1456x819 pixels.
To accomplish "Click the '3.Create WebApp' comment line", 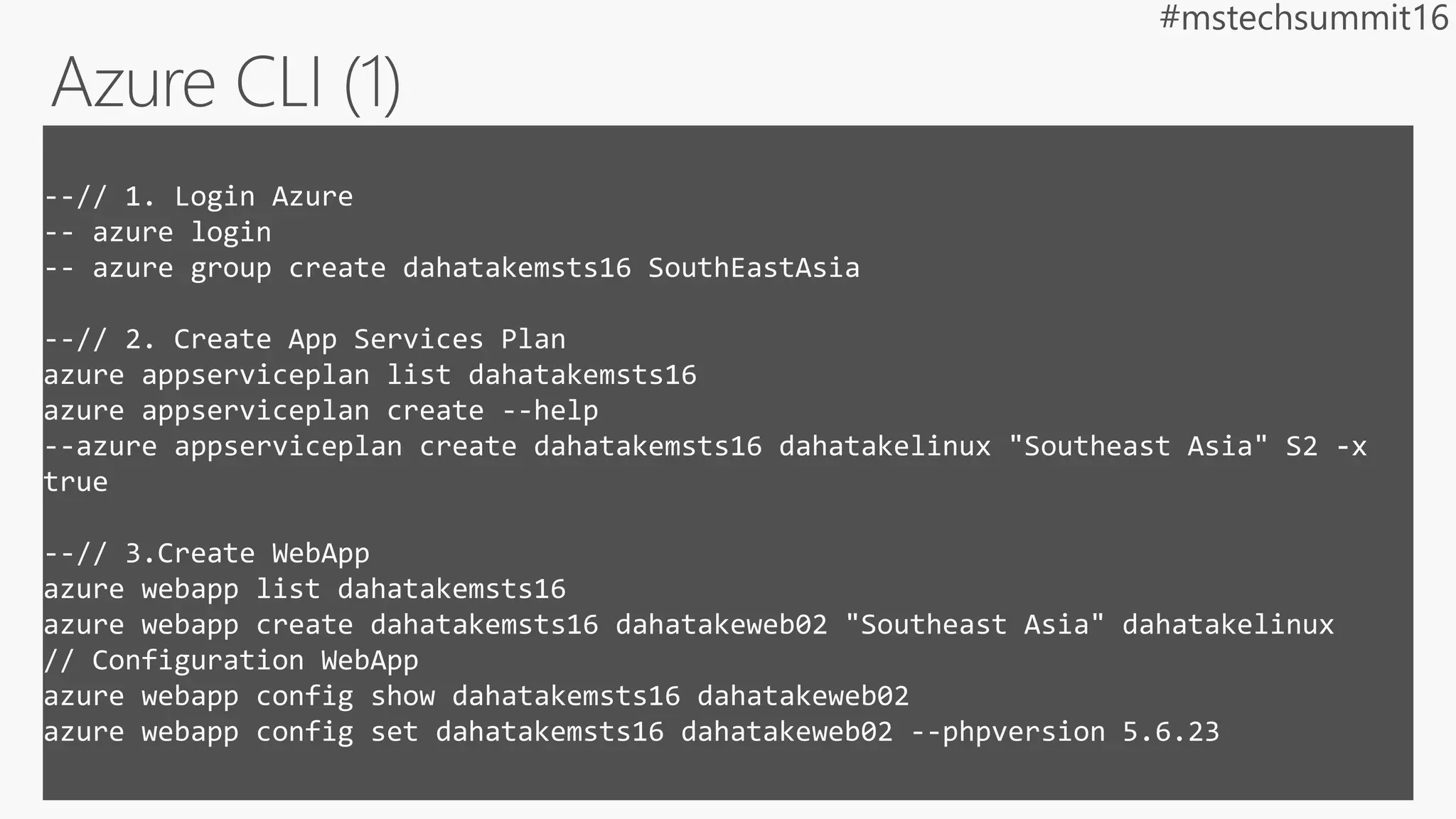I will pos(206,553).
